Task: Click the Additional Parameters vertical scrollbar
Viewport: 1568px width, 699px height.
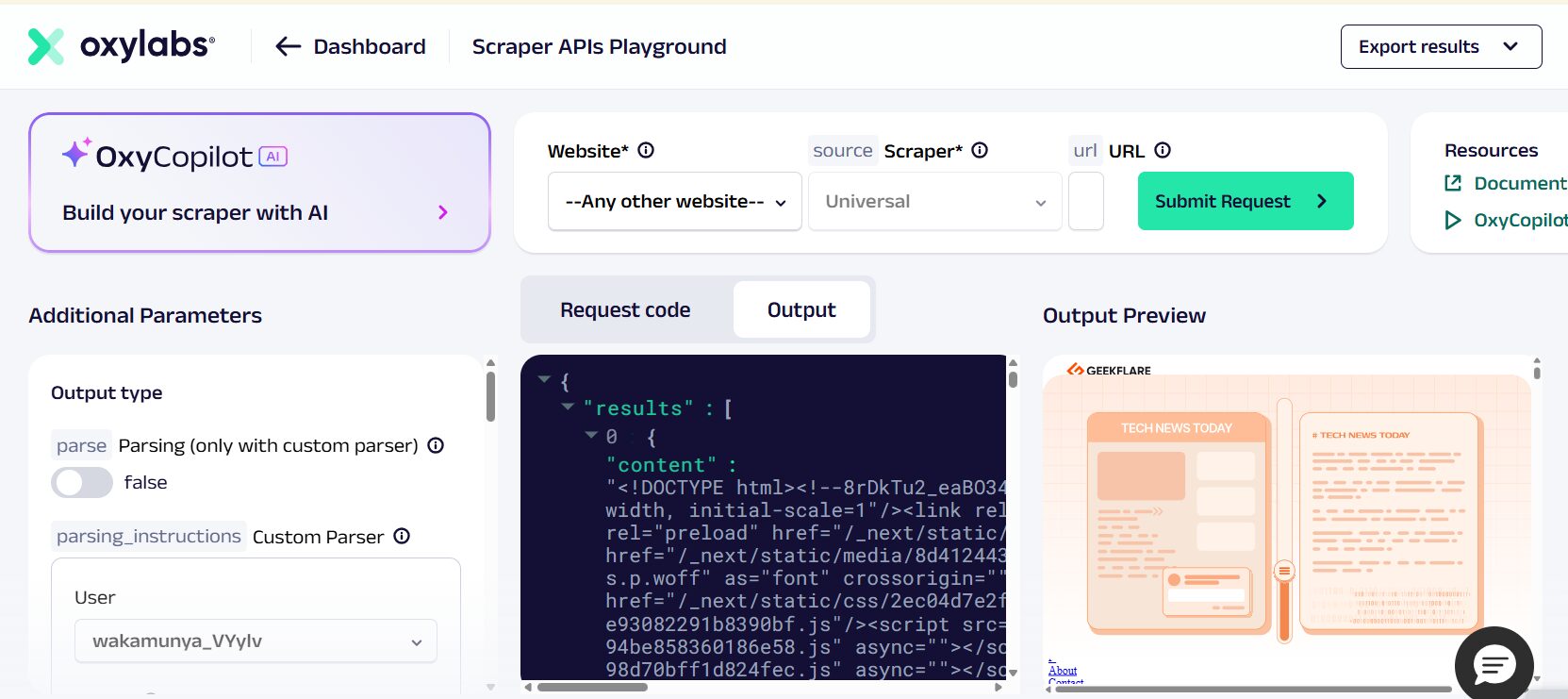Action: [490, 396]
